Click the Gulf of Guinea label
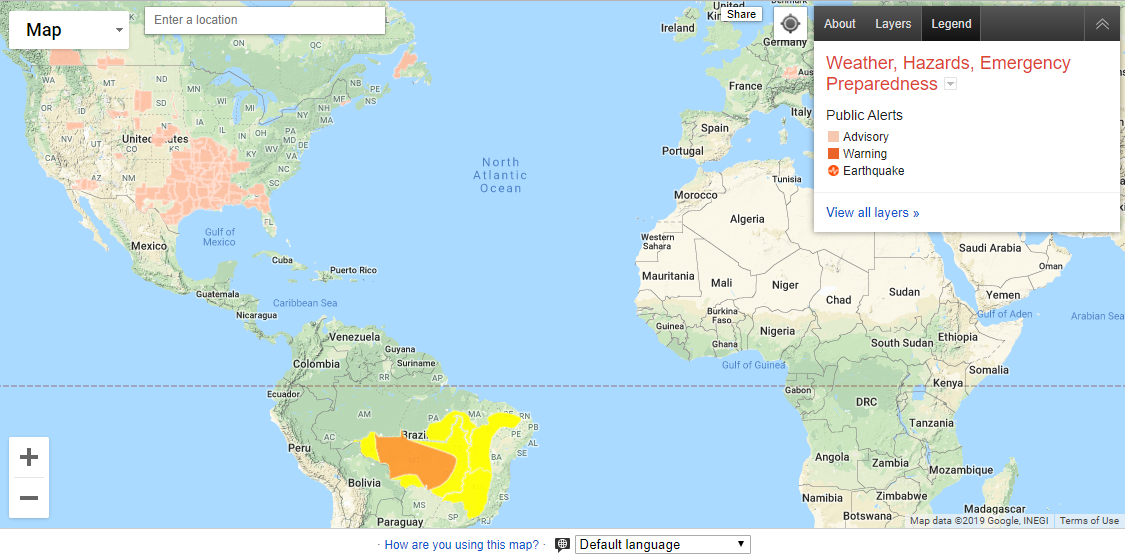The image size is (1125, 560). (x=753, y=365)
